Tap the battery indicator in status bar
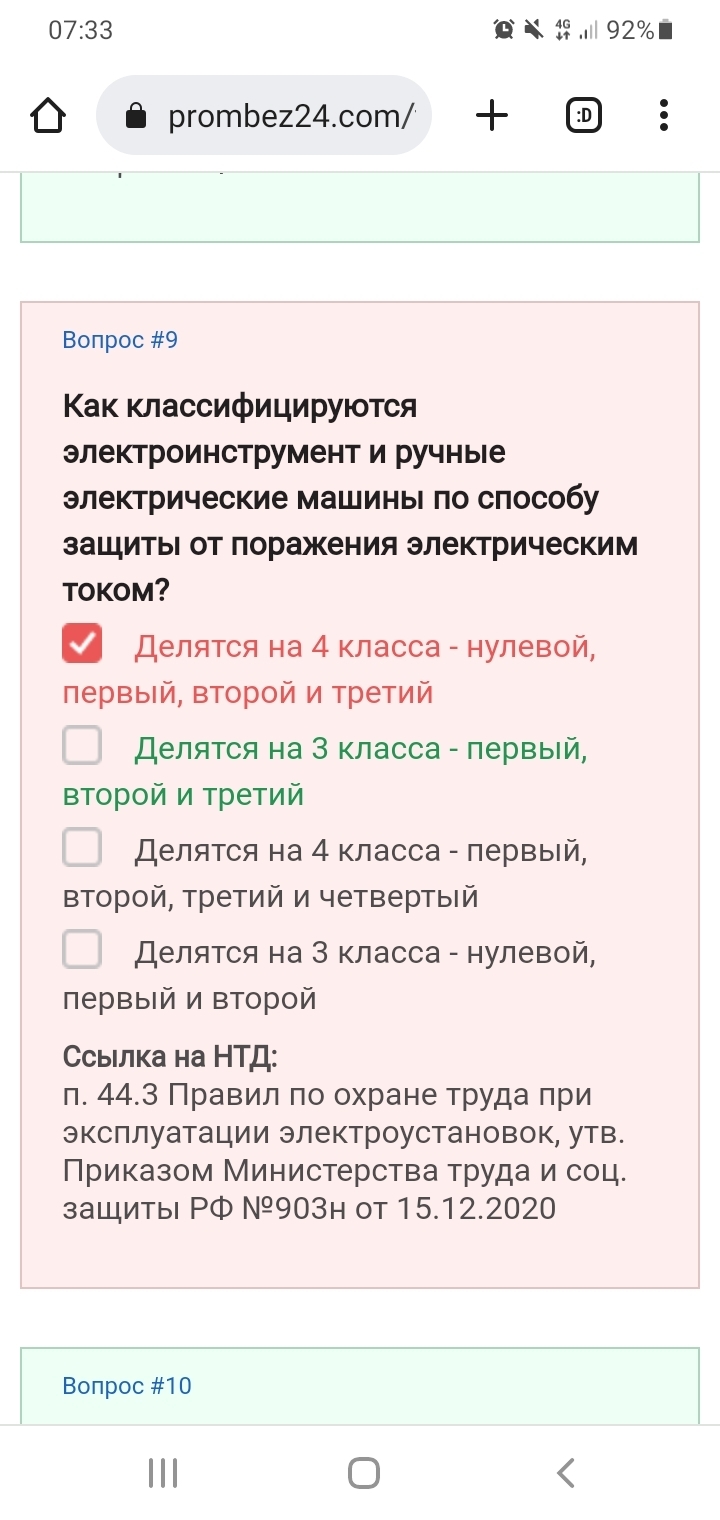The width and height of the screenshot is (720, 1520). point(666,30)
